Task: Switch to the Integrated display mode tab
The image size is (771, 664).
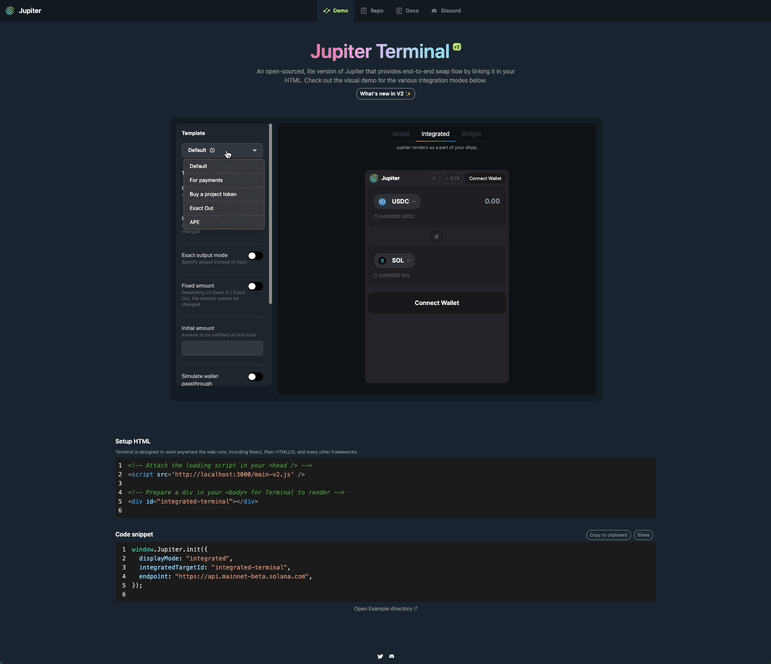Action: pyautogui.click(x=435, y=134)
